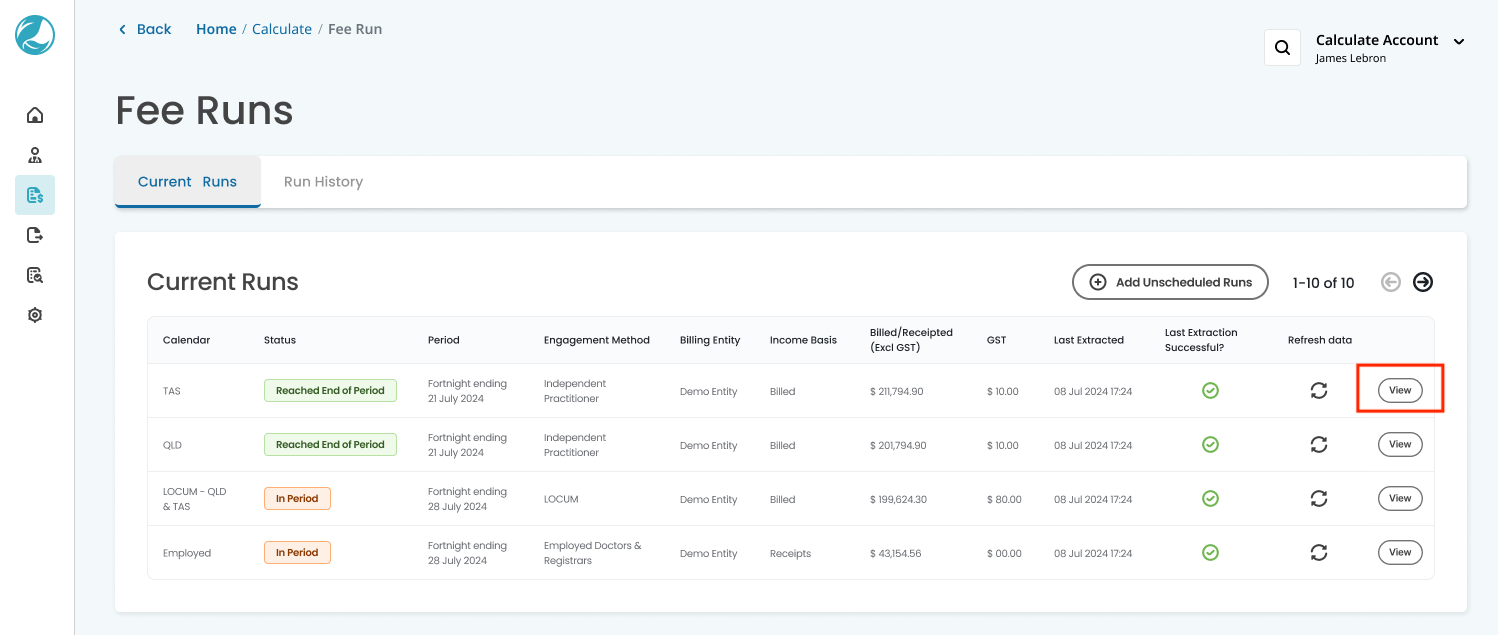Refresh data for the TAS run
The image size is (1498, 635).
click(1319, 391)
